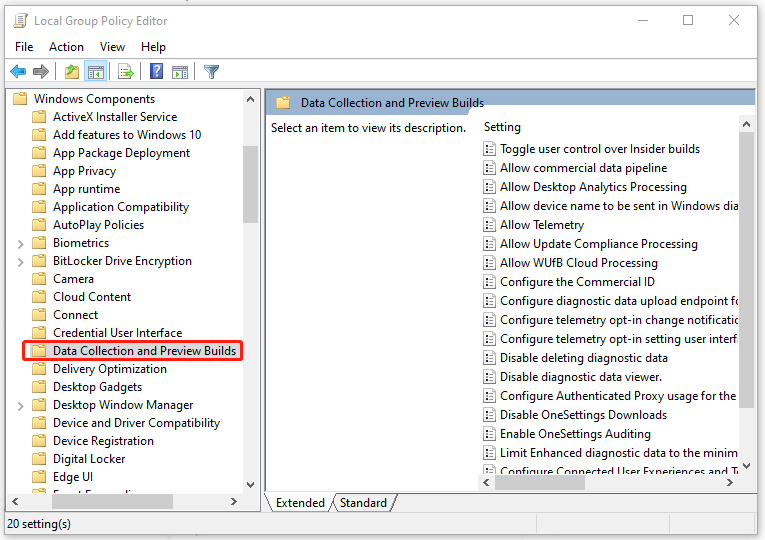Click folder icon in Data Collection header
The width and height of the screenshot is (765, 540).
pos(283,103)
